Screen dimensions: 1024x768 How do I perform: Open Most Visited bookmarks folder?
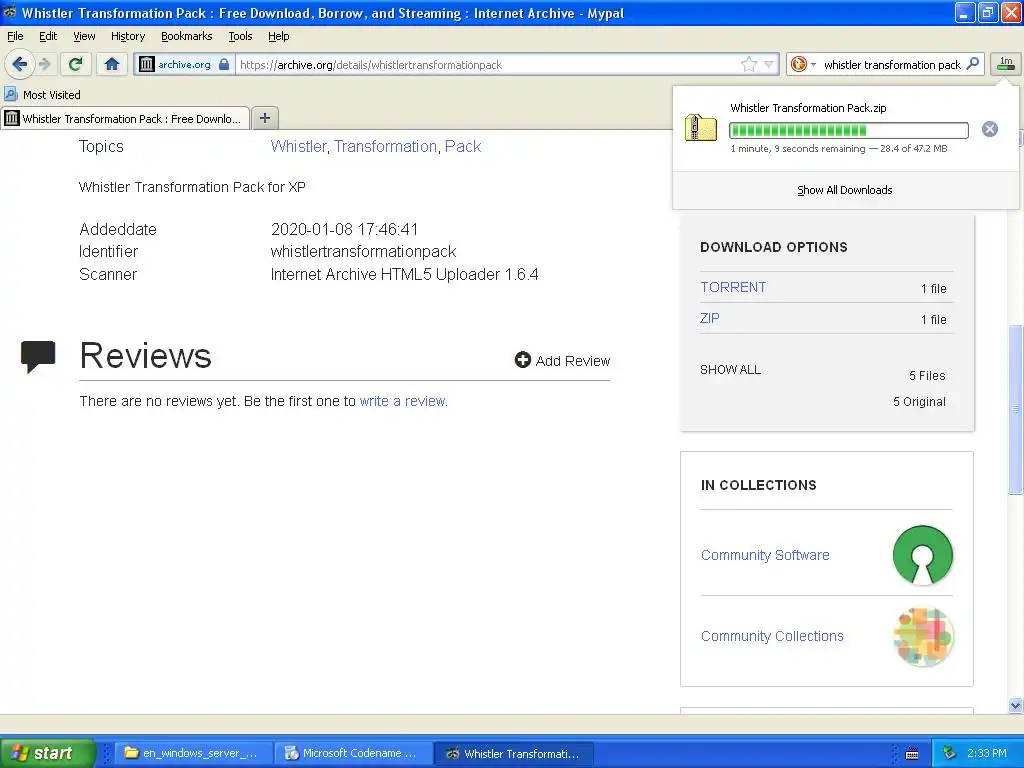coord(43,95)
